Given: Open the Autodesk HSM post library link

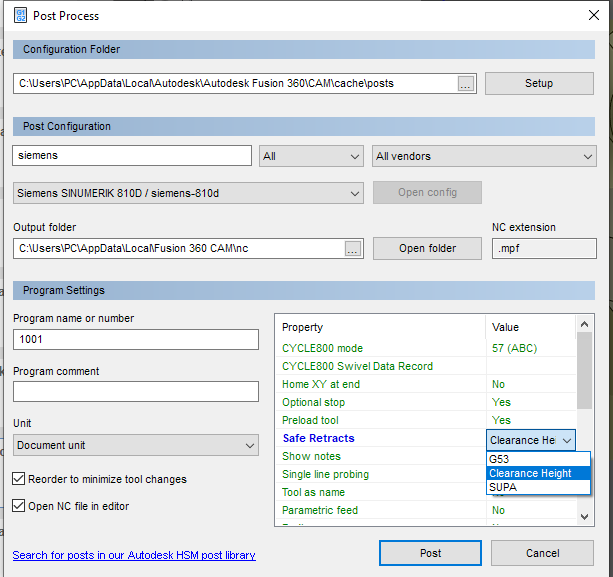Looking at the screenshot, I should [x=134, y=555].
